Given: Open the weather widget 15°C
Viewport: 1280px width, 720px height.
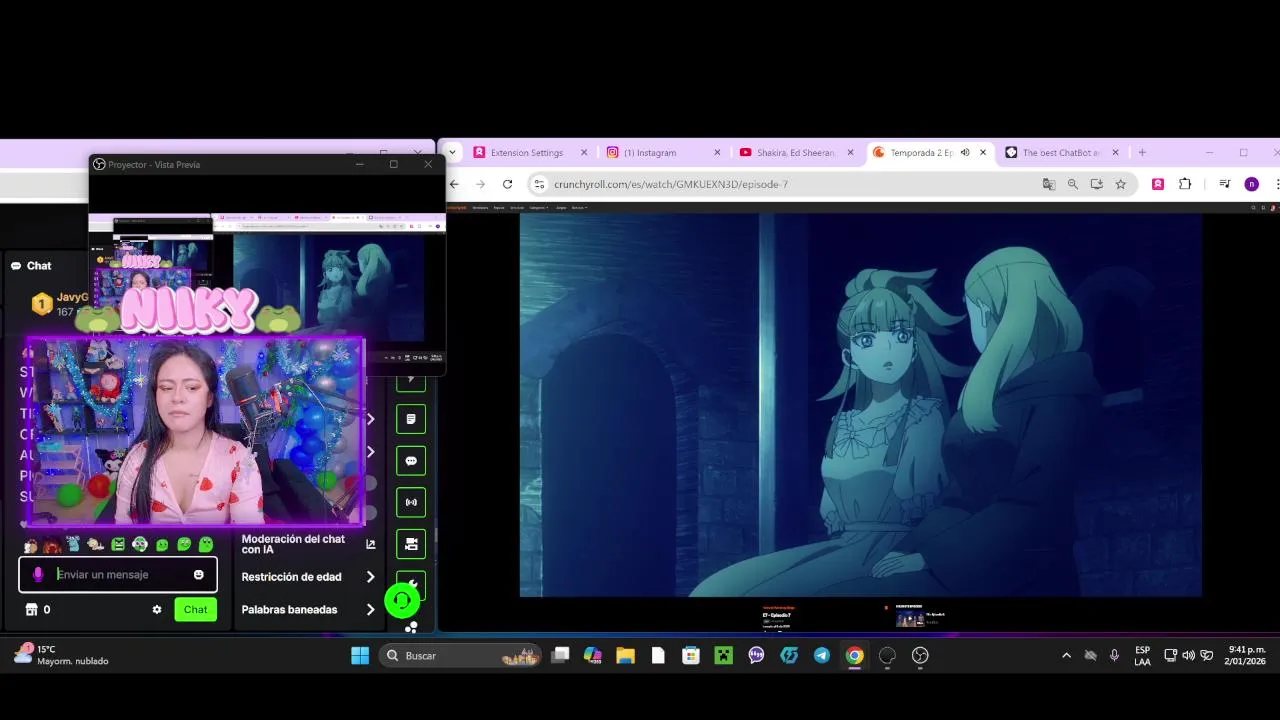Looking at the screenshot, I should pos(60,656).
